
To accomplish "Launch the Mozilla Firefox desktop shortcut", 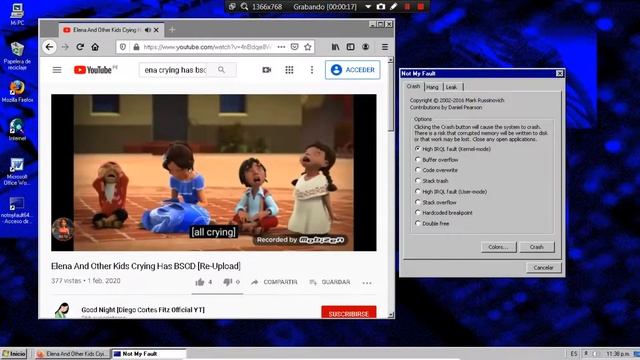I will [17, 91].
